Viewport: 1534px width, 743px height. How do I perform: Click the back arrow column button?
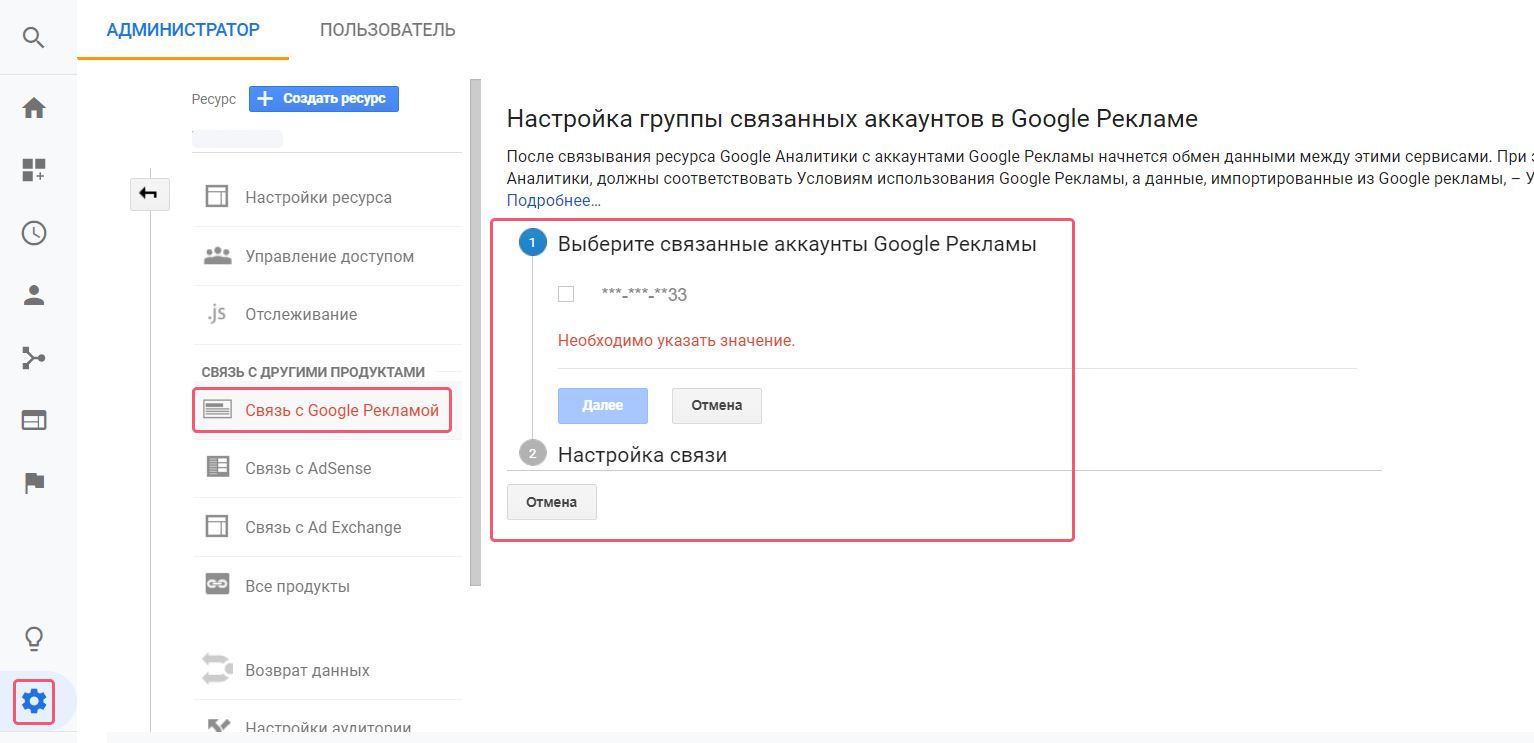click(149, 193)
